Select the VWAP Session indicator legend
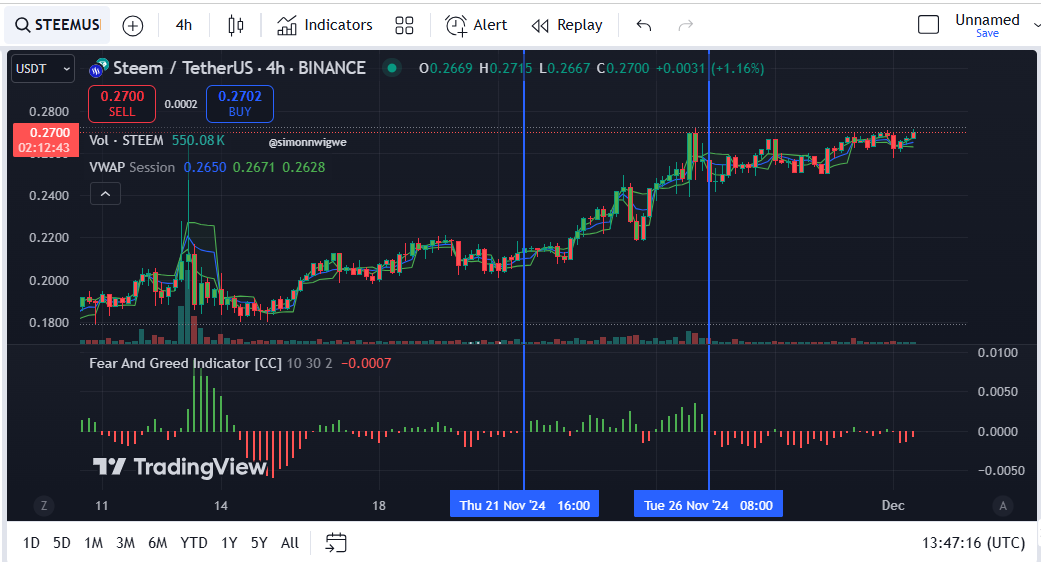The width and height of the screenshot is (1041, 562). [132, 167]
